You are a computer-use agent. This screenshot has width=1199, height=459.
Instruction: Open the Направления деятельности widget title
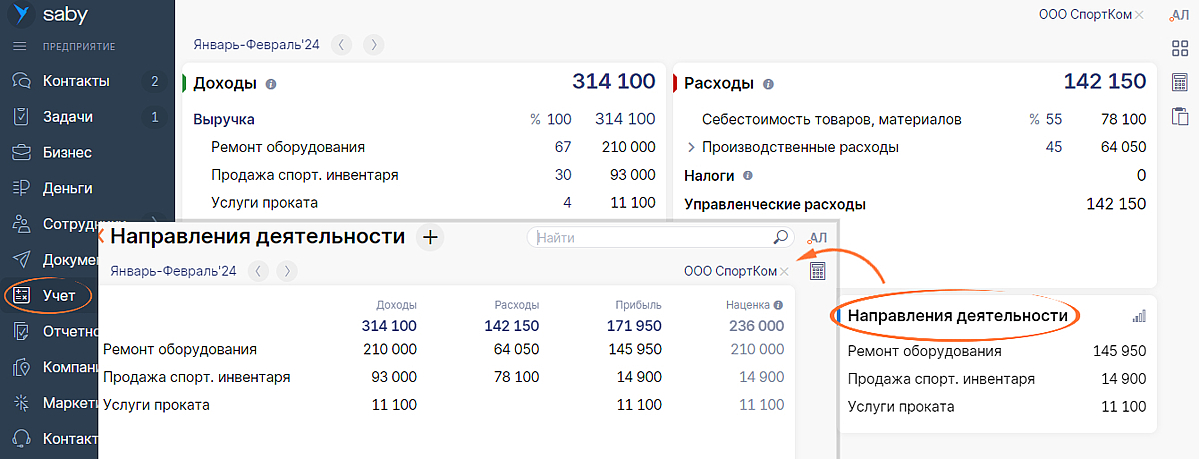click(957, 316)
